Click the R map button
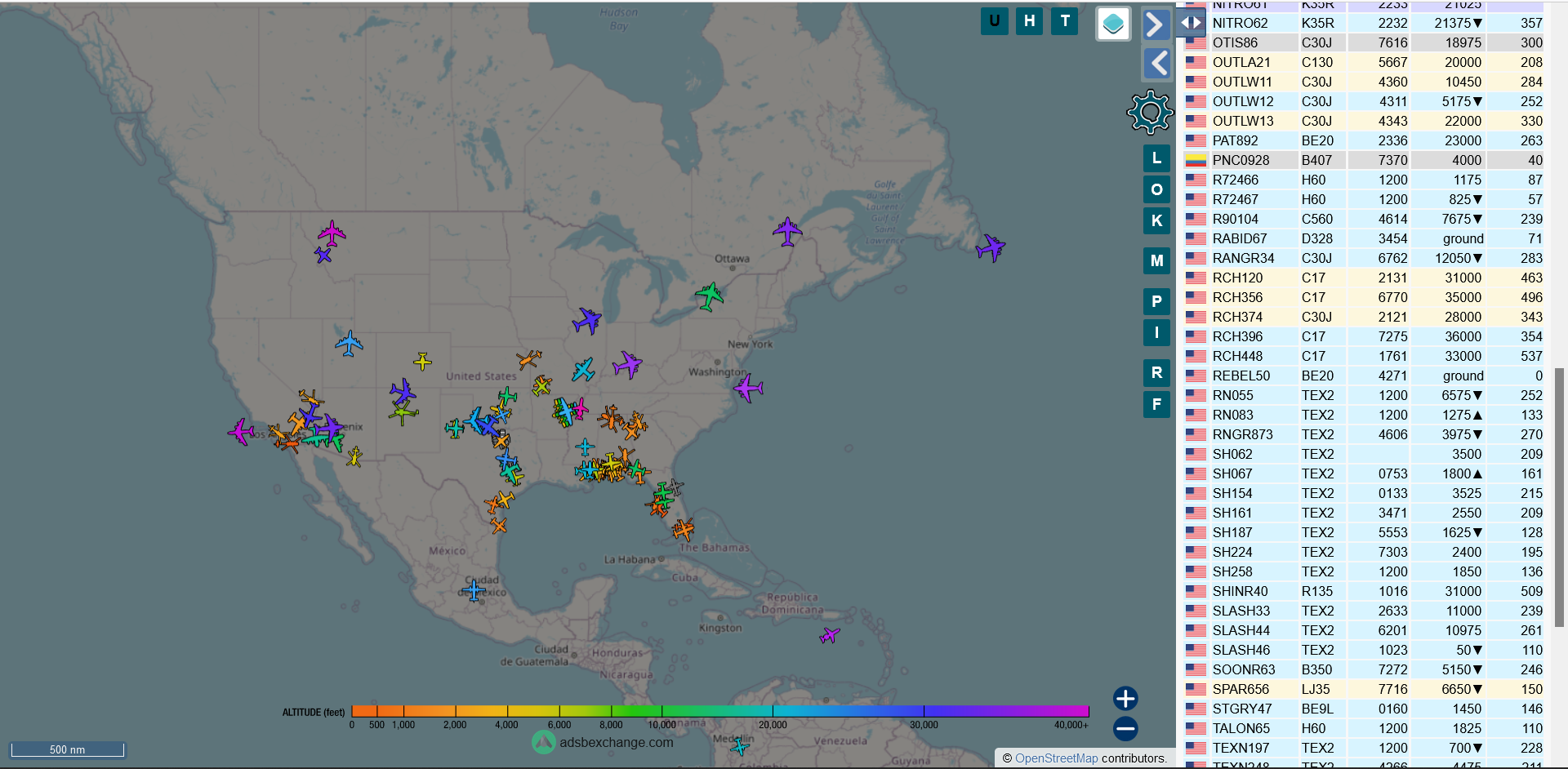Screen dimensions: 1568x769 pyautogui.click(x=1156, y=373)
